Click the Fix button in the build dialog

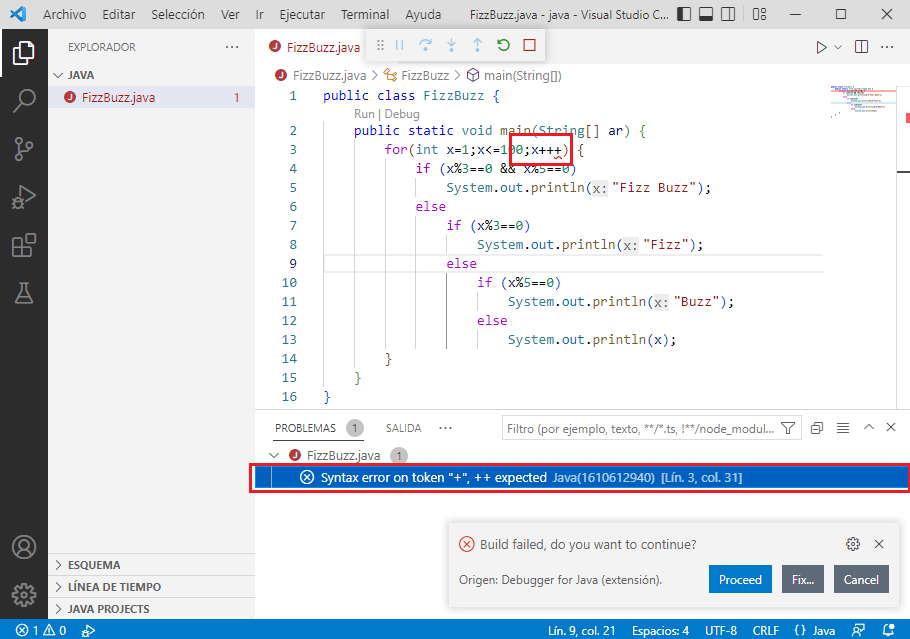pos(805,579)
